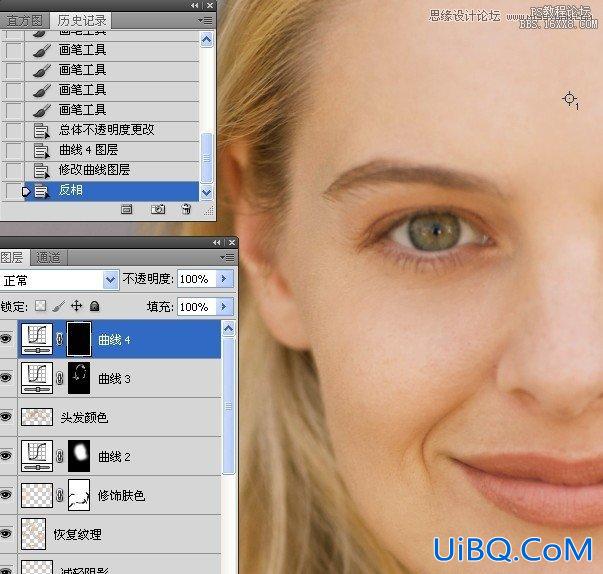Select the 总体不透明度更改 history state
The width and height of the screenshot is (603, 574).
click(112, 130)
